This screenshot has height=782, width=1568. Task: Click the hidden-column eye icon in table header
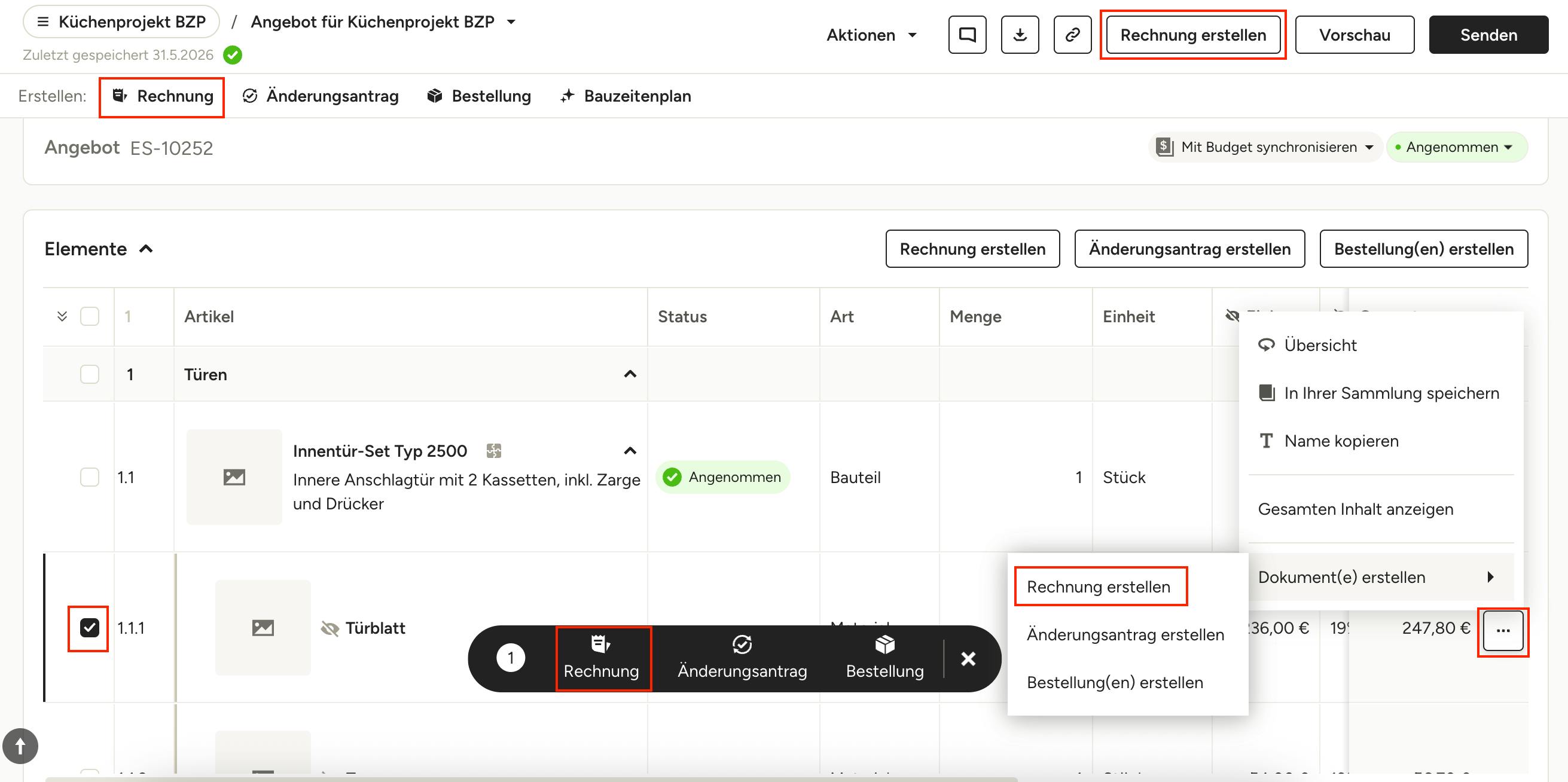coord(1233,316)
